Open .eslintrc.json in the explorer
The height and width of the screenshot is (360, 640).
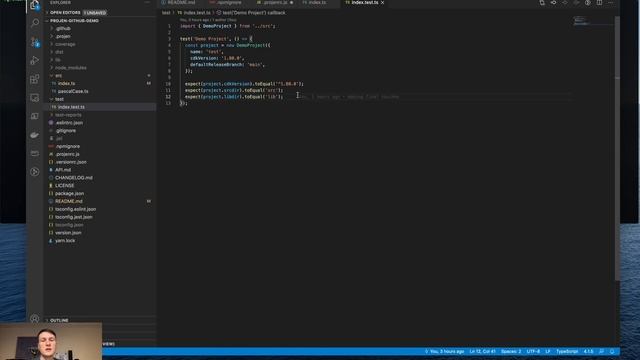[69, 123]
